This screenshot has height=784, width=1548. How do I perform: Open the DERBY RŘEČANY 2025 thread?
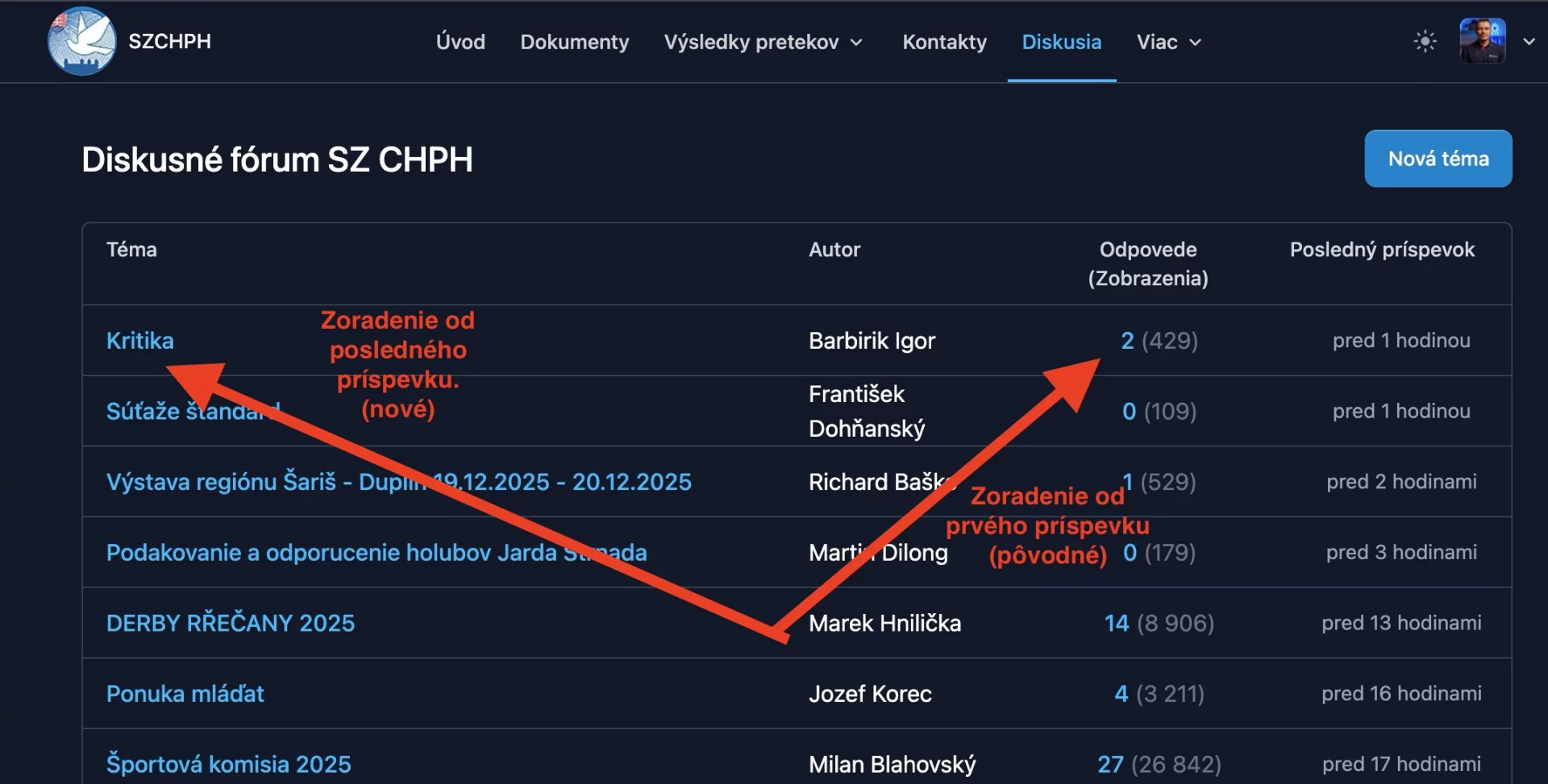point(231,623)
